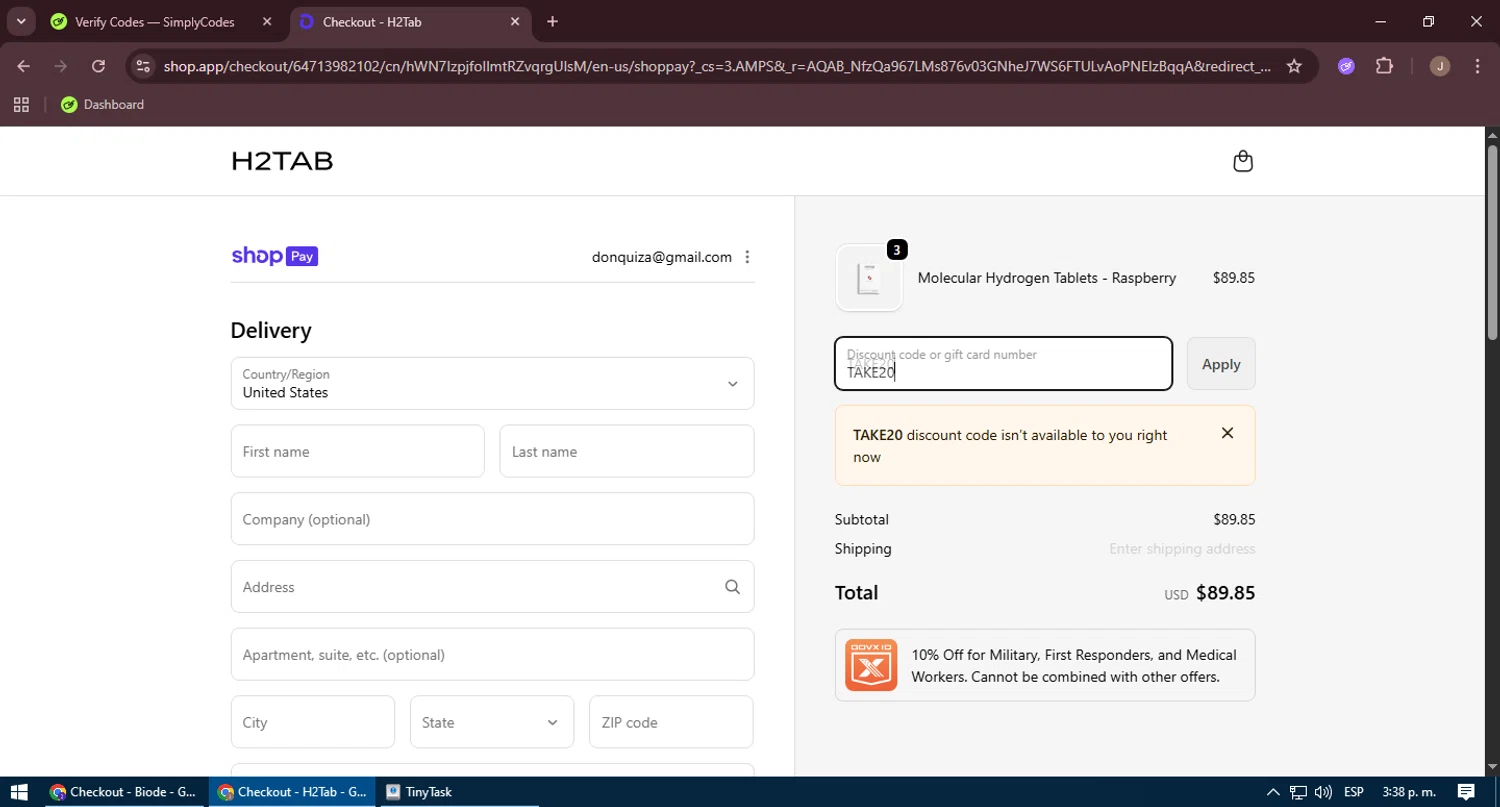Click the City field
Viewport: 1500px width, 807px height.
pyautogui.click(x=313, y=722)
